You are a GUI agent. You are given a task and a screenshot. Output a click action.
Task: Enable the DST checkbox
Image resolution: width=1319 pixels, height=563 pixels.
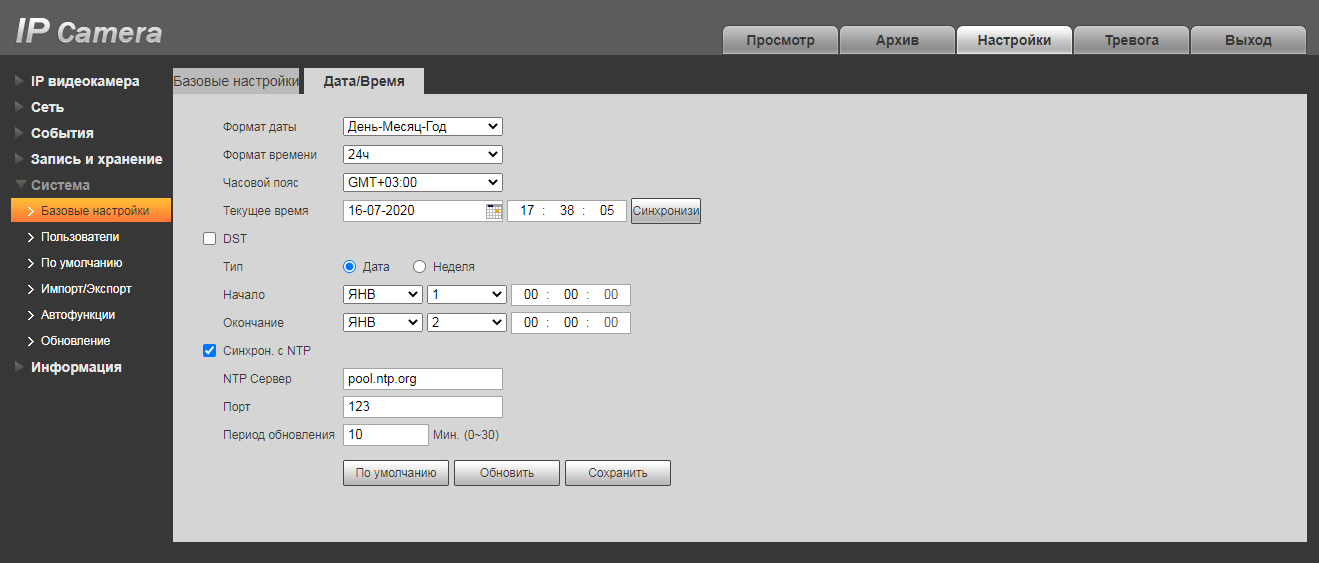pyautogui.click(x=210, y=239)
